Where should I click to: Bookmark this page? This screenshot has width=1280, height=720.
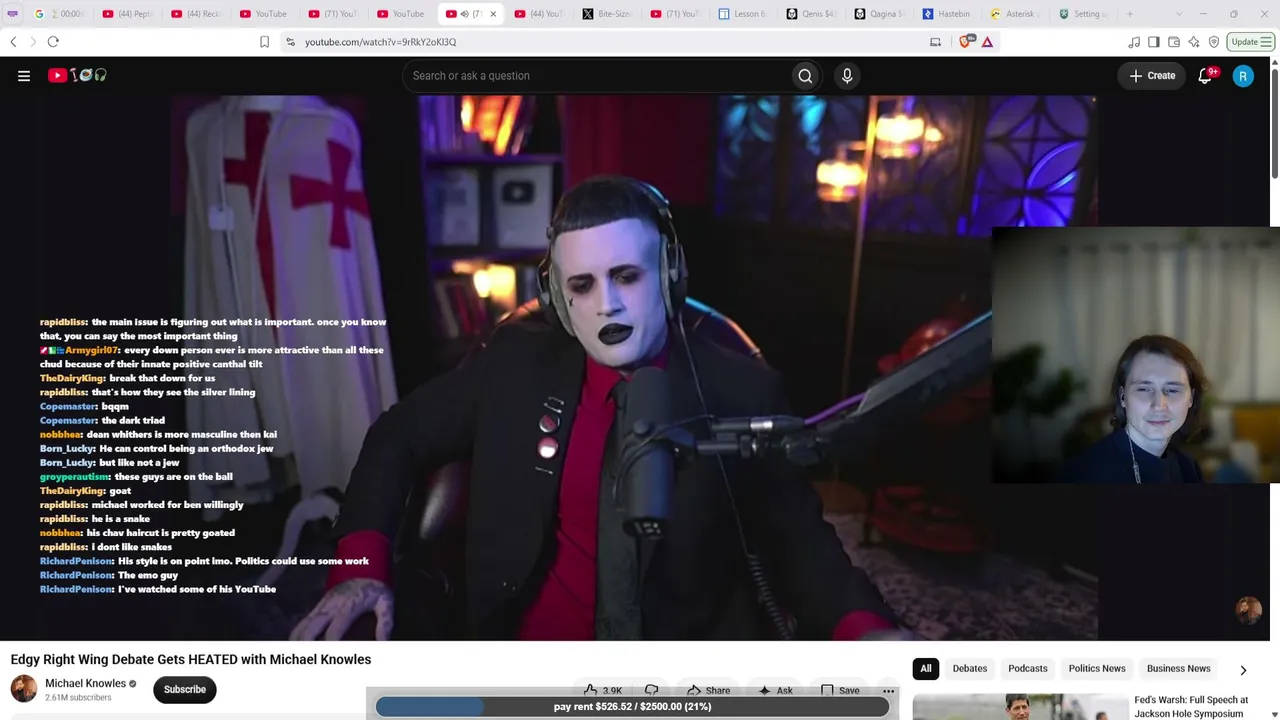click(x=264, y=42)
